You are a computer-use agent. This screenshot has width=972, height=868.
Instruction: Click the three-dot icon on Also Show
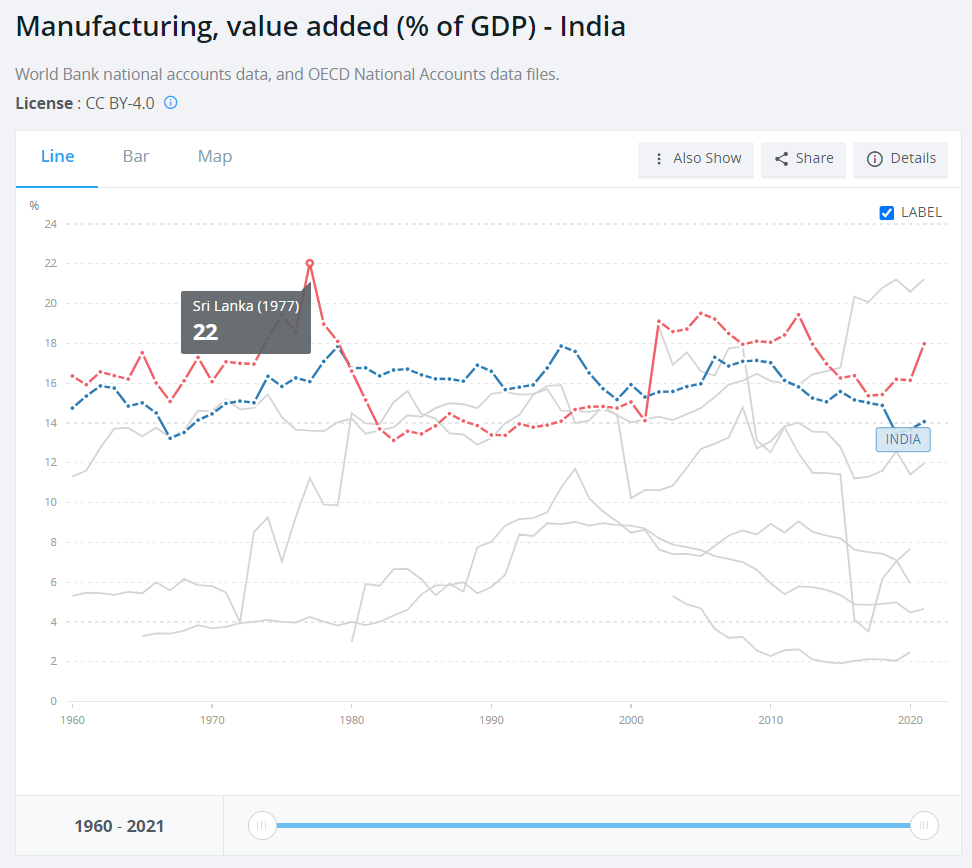coord(658,159)
